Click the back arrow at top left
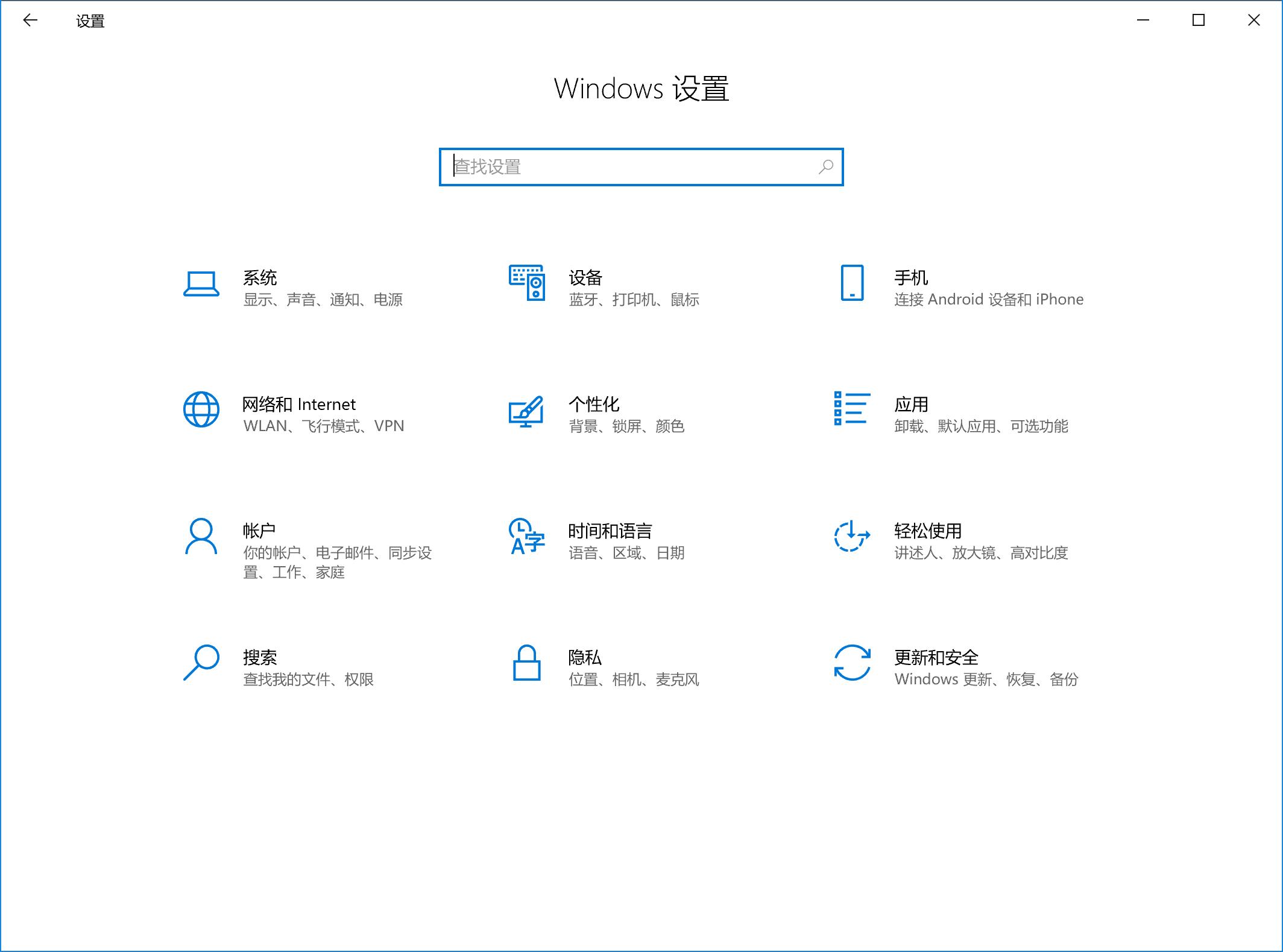Viewport: 1283px width, 952px height. click(x=30, y=20)
